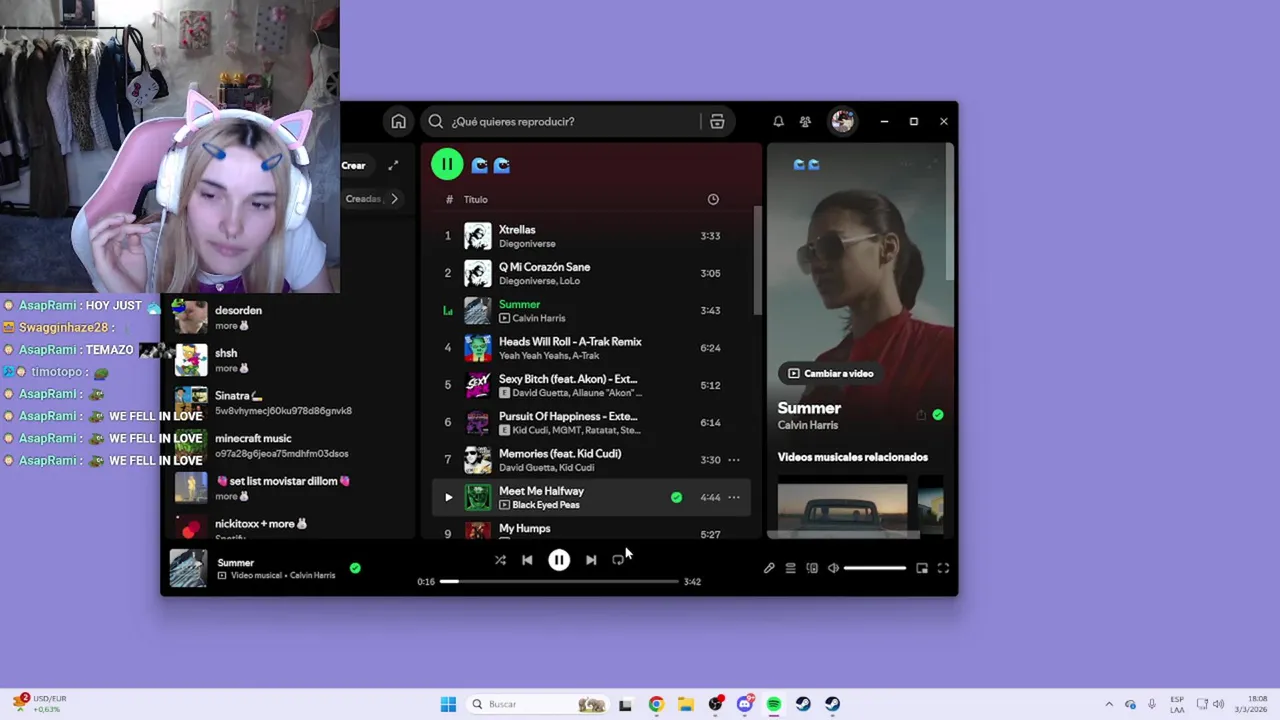Expand the Creadas filter arrow
The width and height of the screenshot is (1280, 720).
[x=394, y=199]
